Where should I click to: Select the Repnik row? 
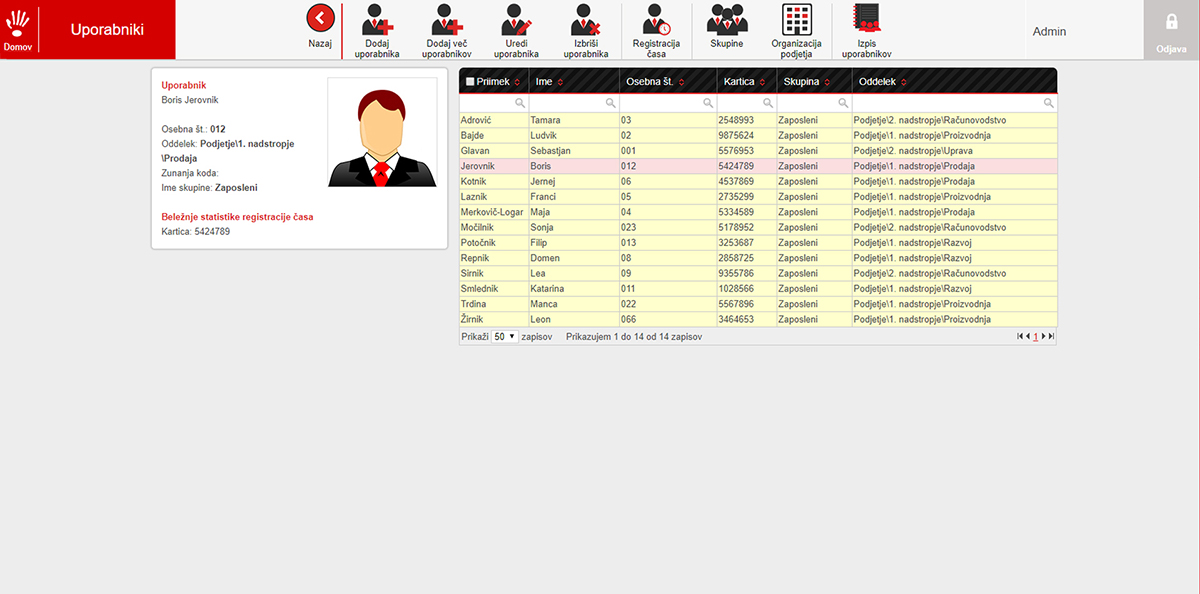coord(757,258)
